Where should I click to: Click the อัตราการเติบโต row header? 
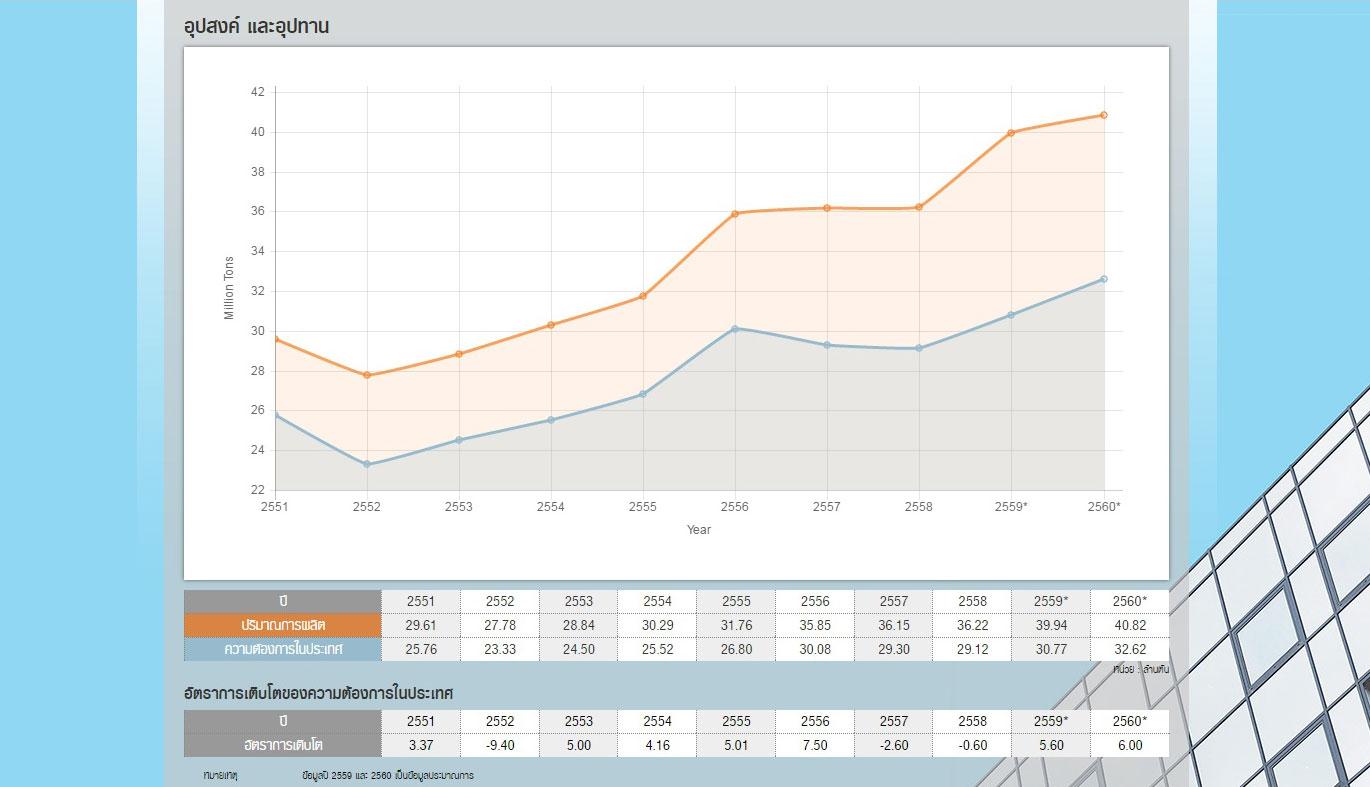(283, 745)
